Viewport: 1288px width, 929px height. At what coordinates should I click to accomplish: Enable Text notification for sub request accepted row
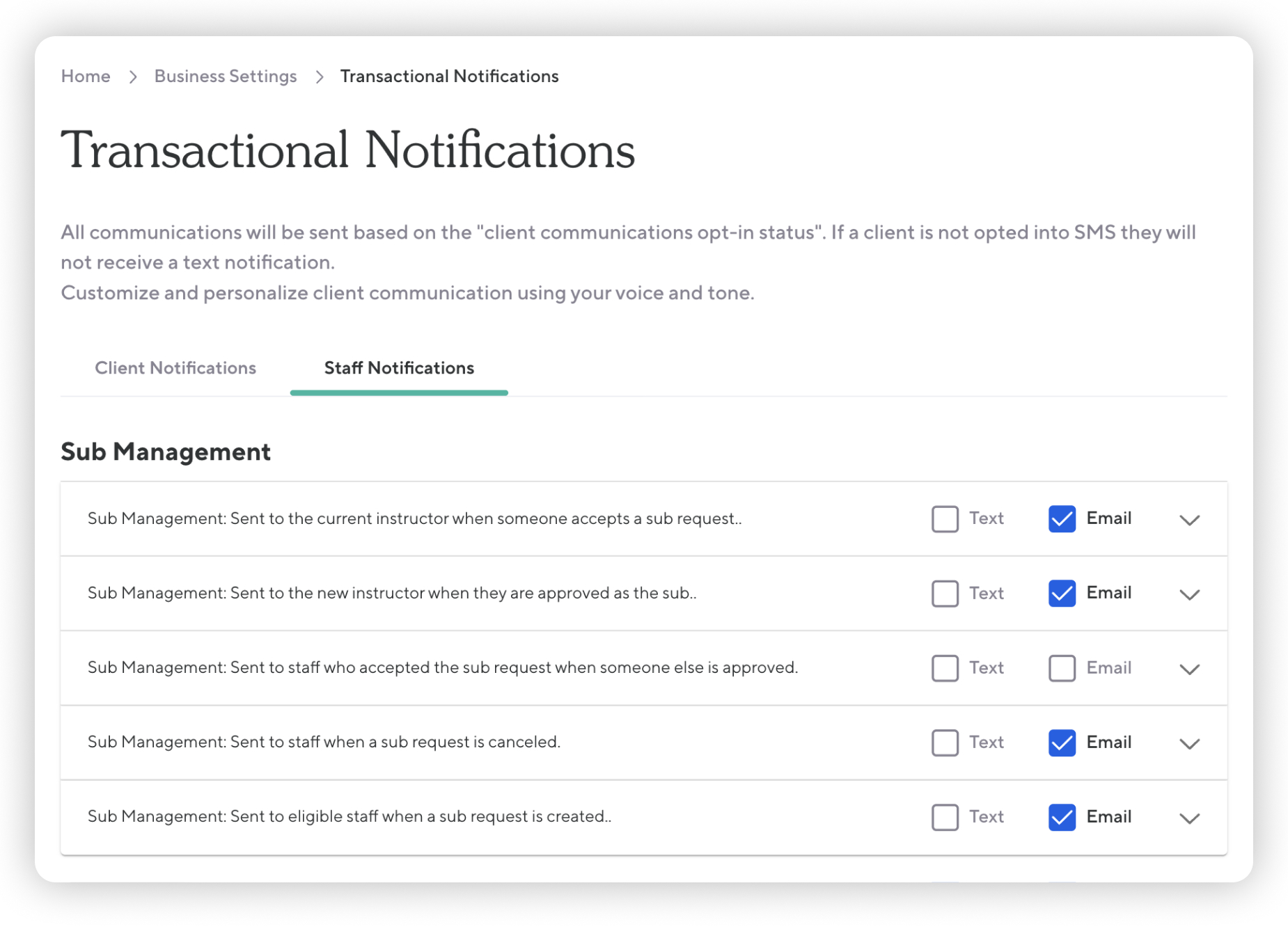pos(945,519)
